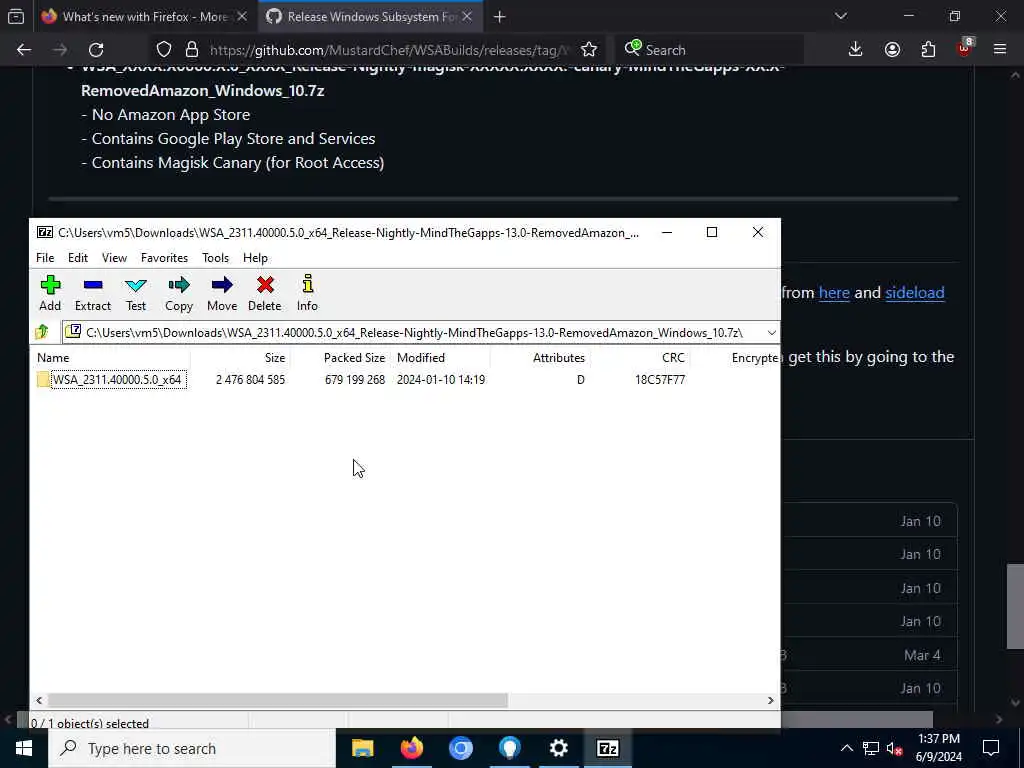Bookmark this page with the star
The image size is (1024, 768).
[x=588, y=50]
